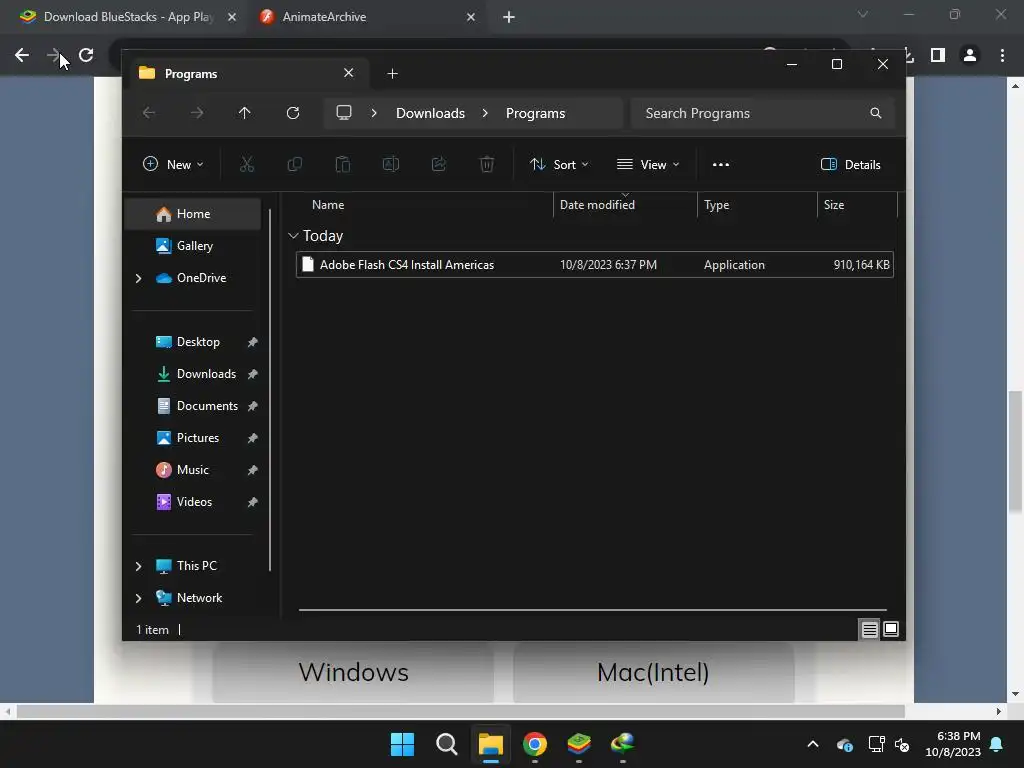Switch to details list view icon
Viewport: 1024px width, 768px height.
coord(869,630)
